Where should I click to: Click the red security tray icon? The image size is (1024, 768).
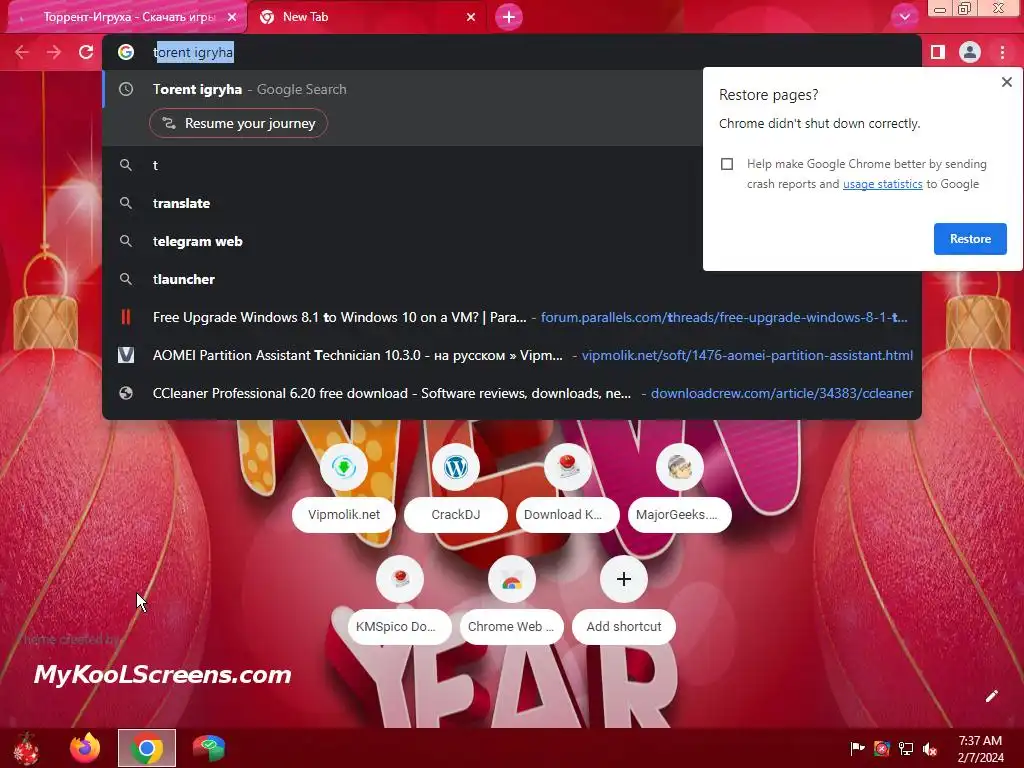pos(882,749)
